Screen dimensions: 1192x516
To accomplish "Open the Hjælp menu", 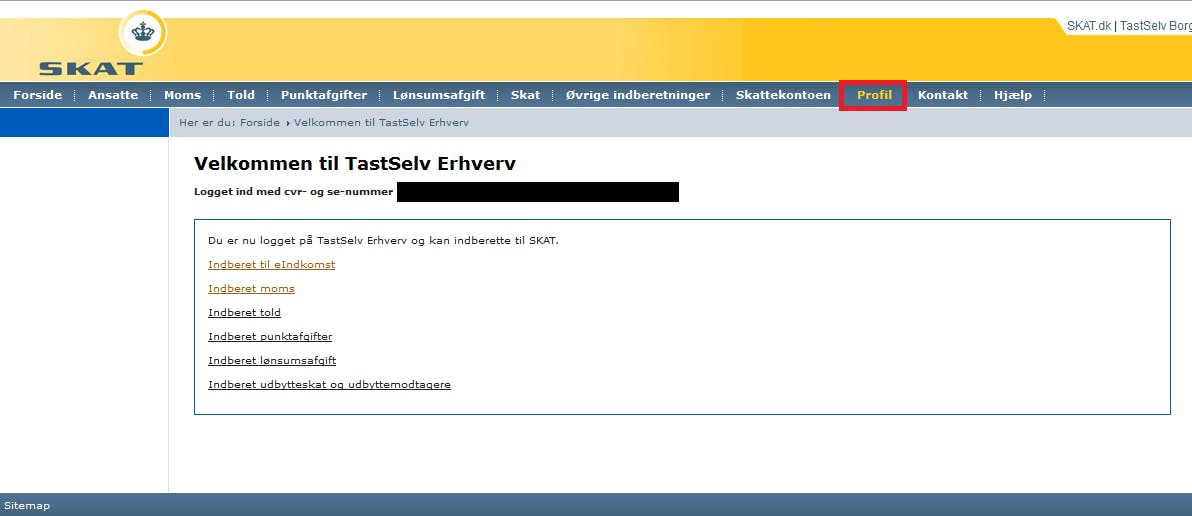I will (1013, 95).
